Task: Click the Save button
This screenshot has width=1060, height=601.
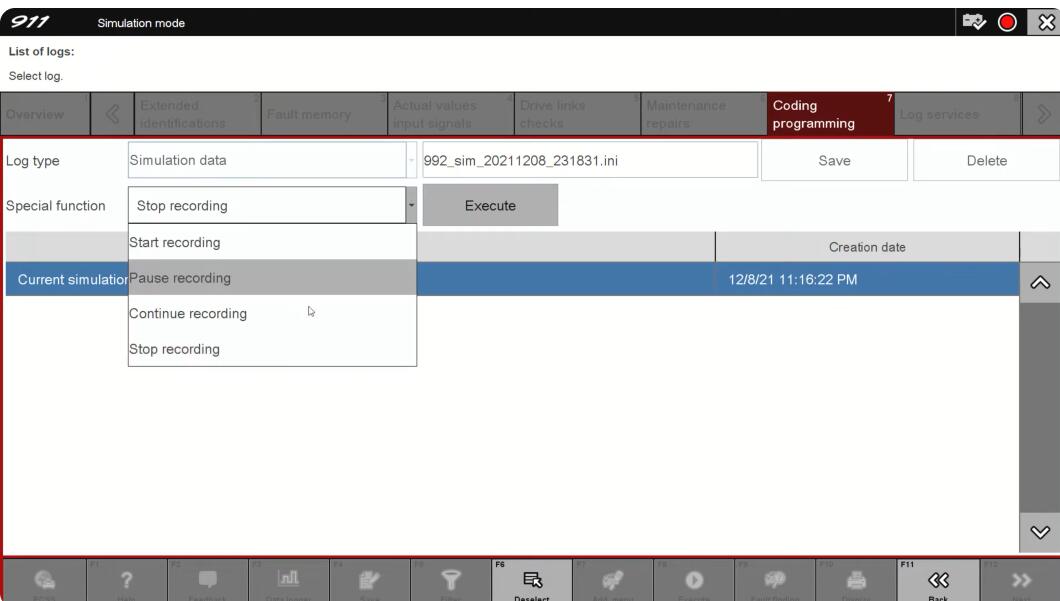Action: (834, 160)
